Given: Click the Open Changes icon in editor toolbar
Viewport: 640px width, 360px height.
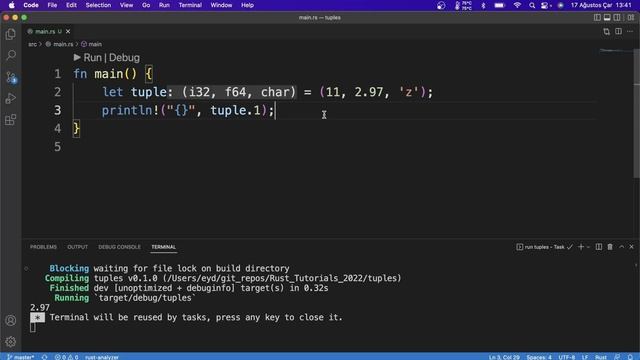Looking at the screenshot, I should [x=607, y=31].
